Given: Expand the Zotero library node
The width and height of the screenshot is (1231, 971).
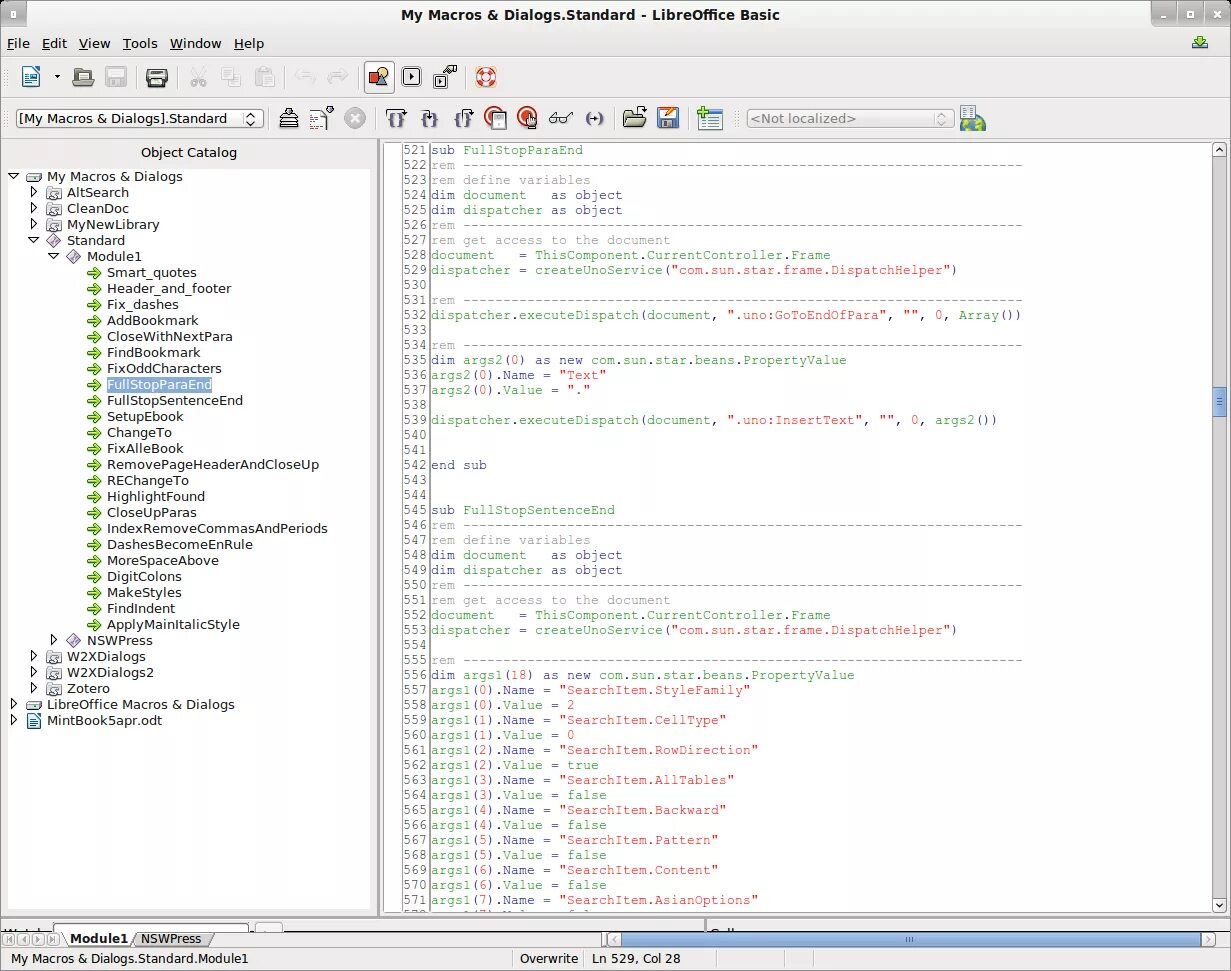Looking at the screenshot, I should (34, 688).
